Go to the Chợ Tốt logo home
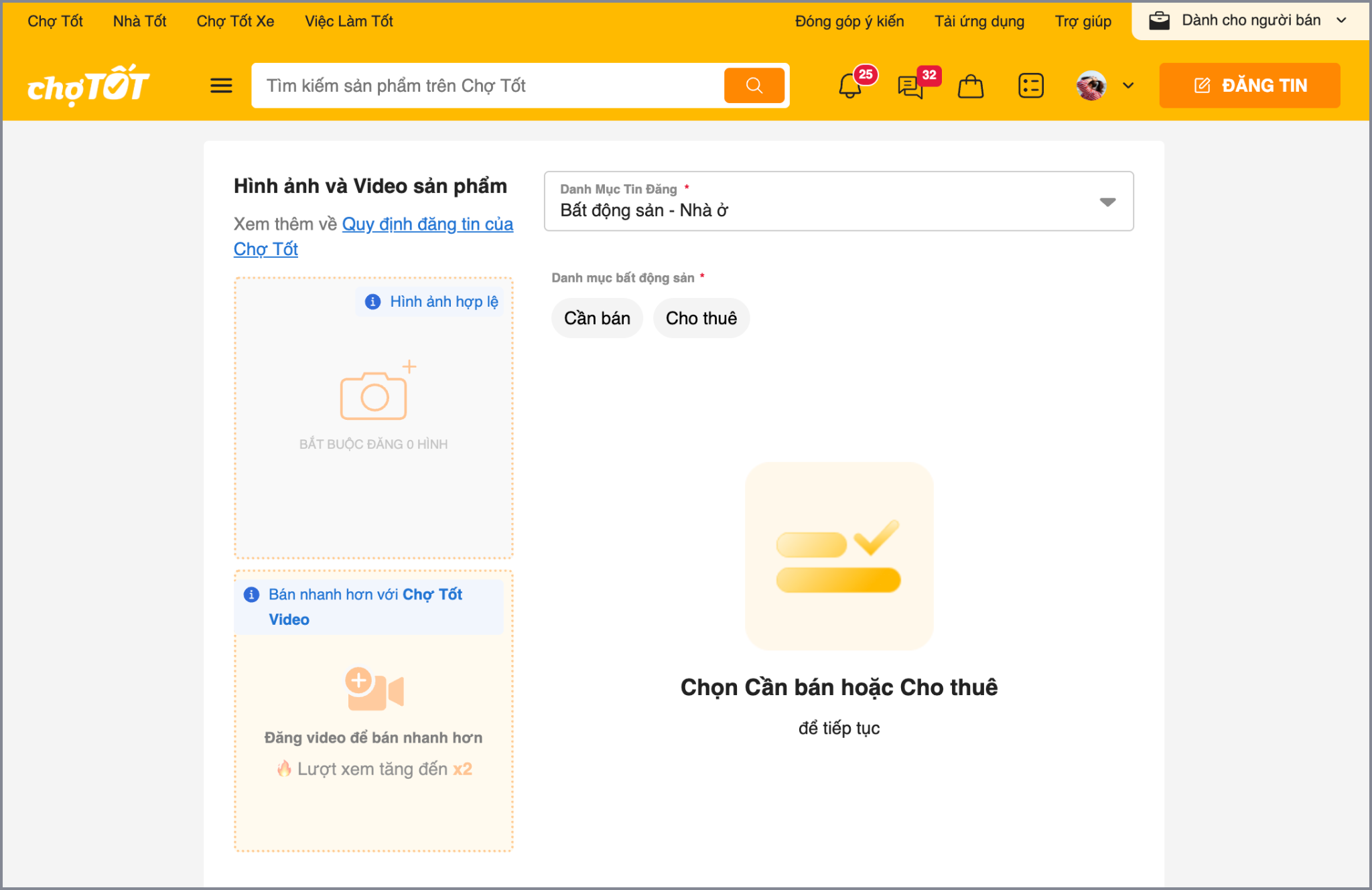Screen dimensions: 1372x890 88,86
